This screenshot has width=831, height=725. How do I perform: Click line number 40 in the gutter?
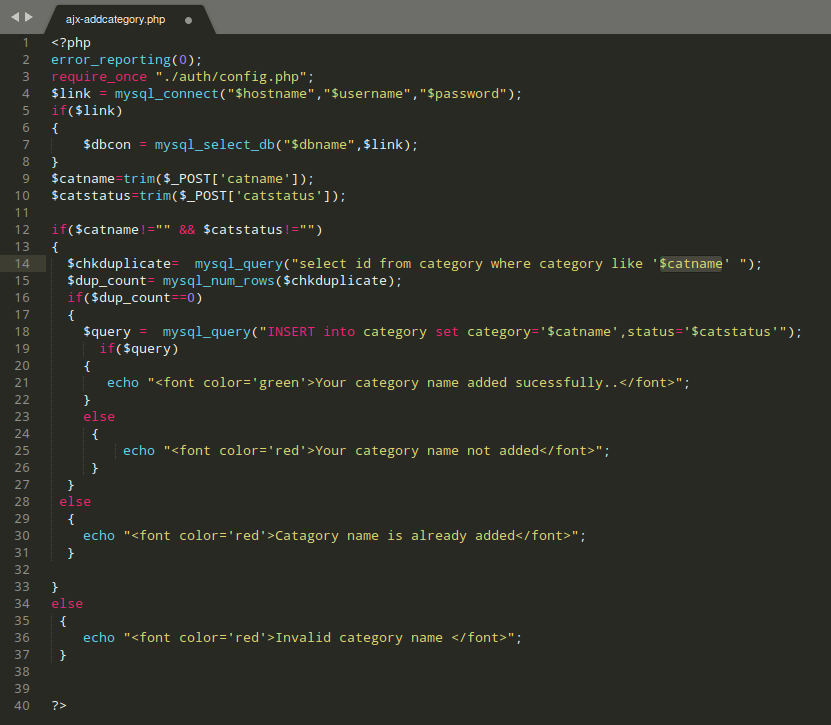(x=24, y=706)
